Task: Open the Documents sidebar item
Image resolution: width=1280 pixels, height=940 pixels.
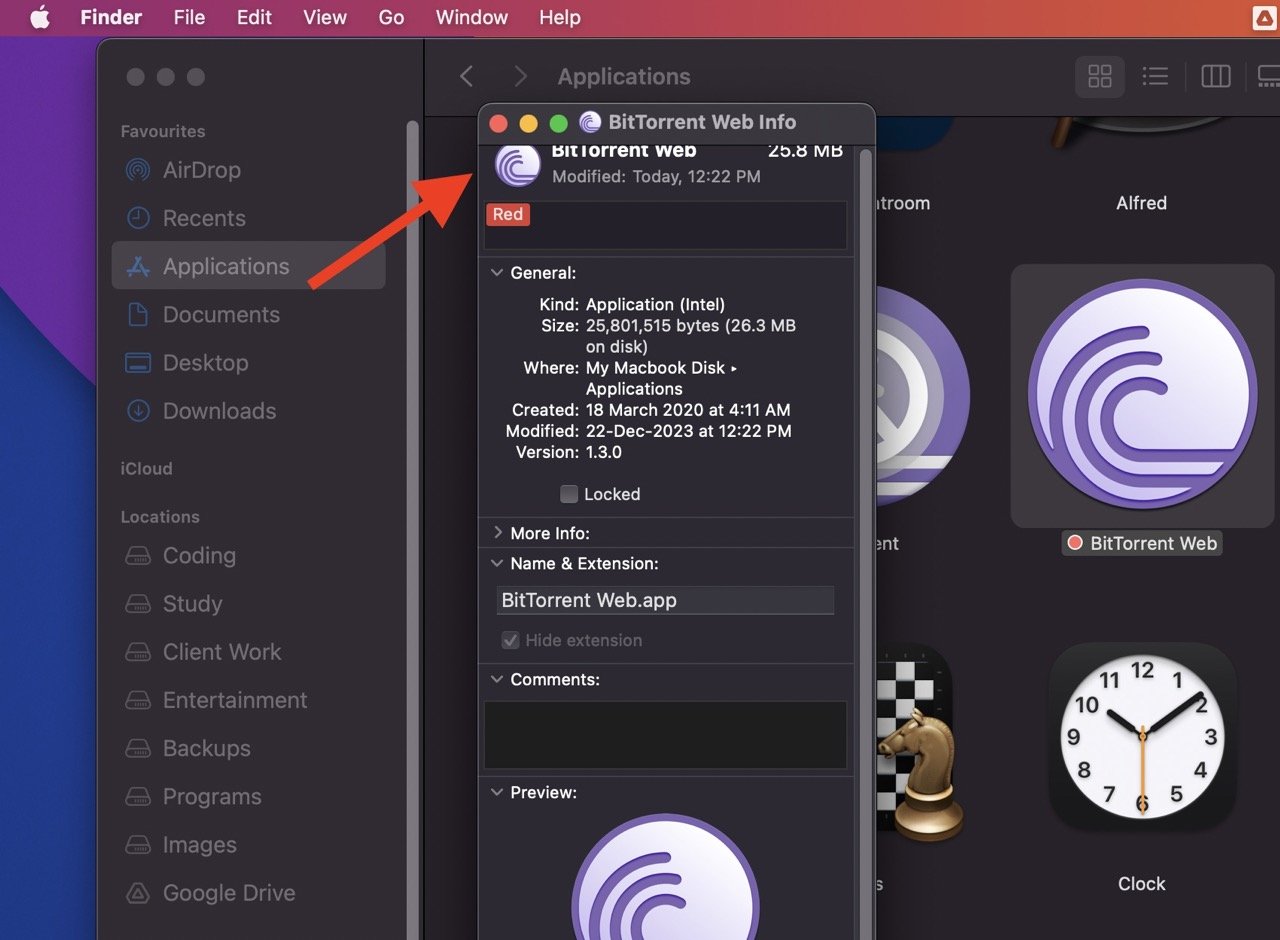Action: click(221, 314)
